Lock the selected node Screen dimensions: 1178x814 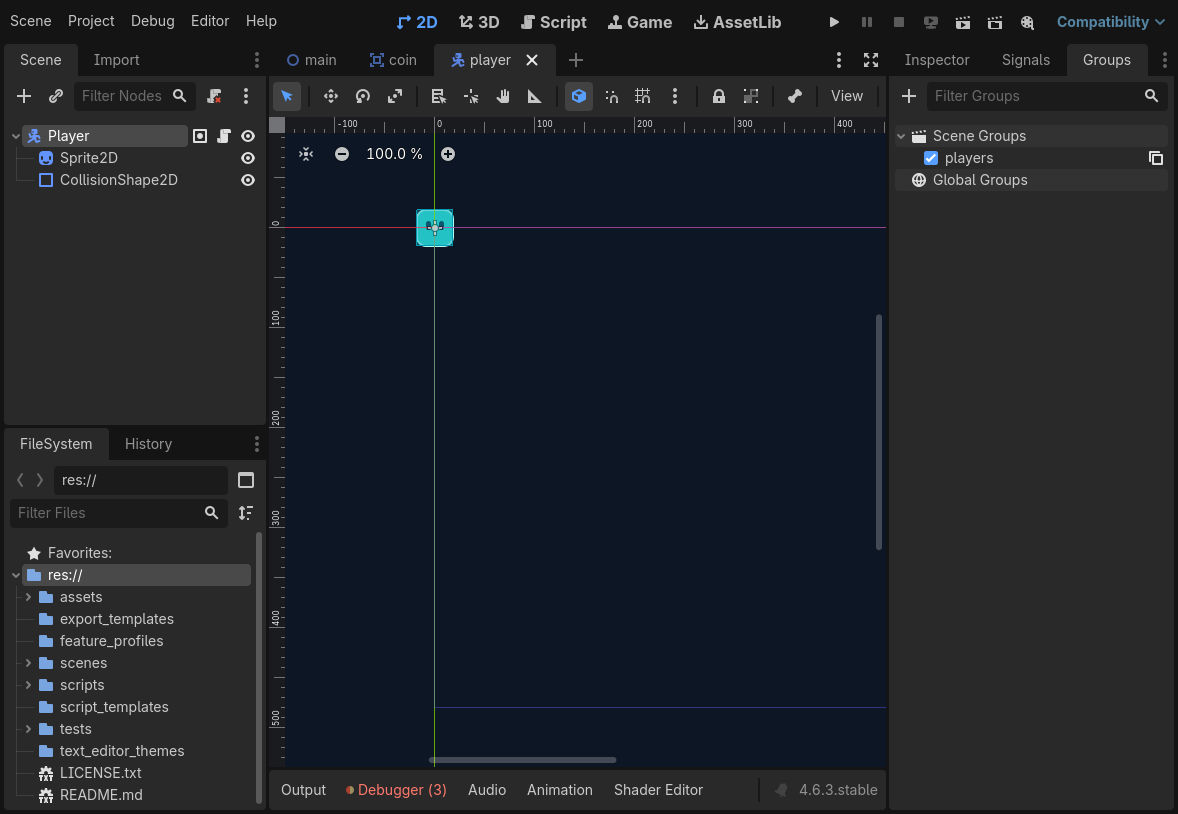718,96
